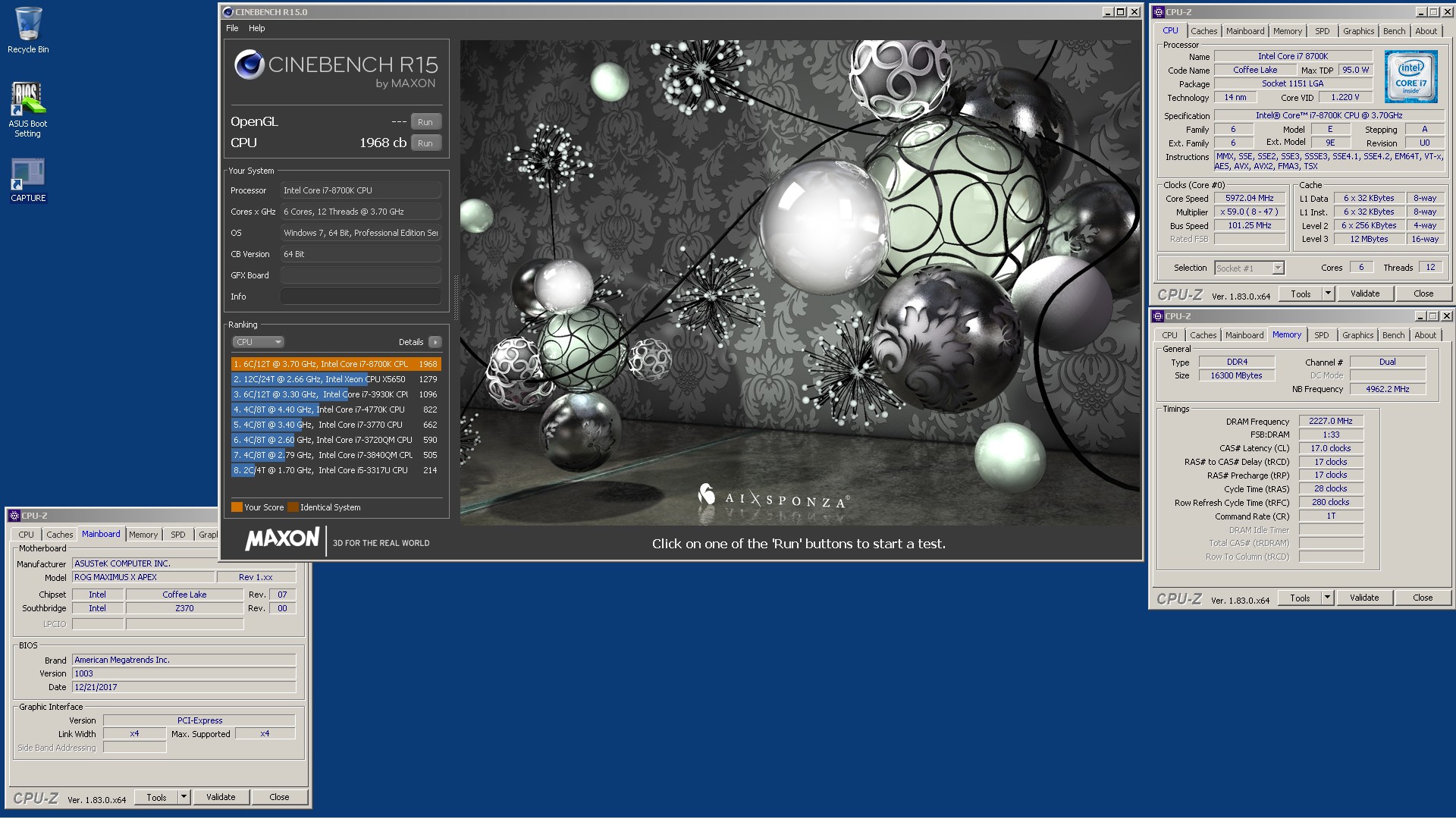Click the panel splitter grip beside Cinebench sidebar
The image size is (1456, 819).
[456, 296]
